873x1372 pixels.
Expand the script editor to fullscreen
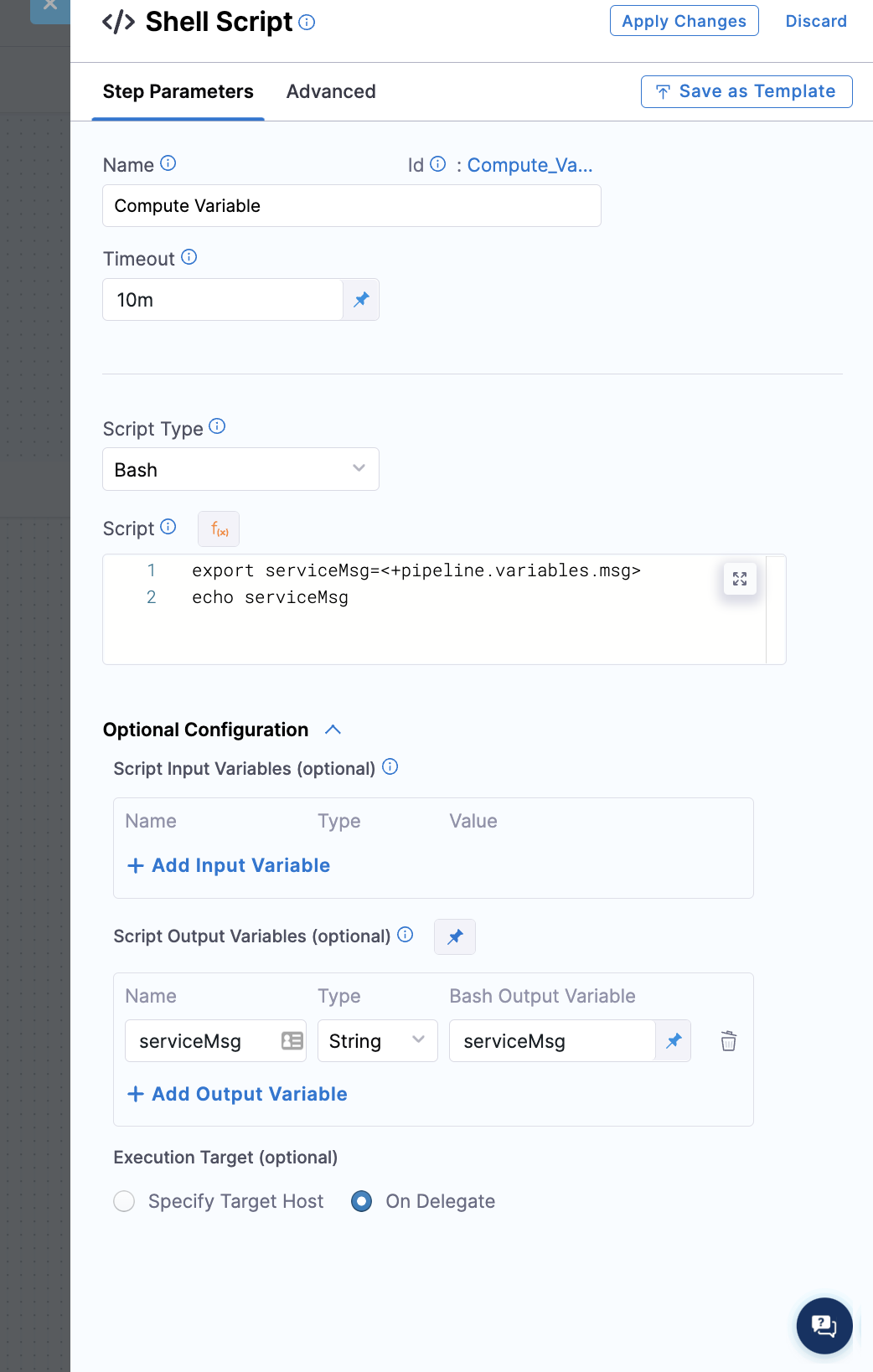740,579
